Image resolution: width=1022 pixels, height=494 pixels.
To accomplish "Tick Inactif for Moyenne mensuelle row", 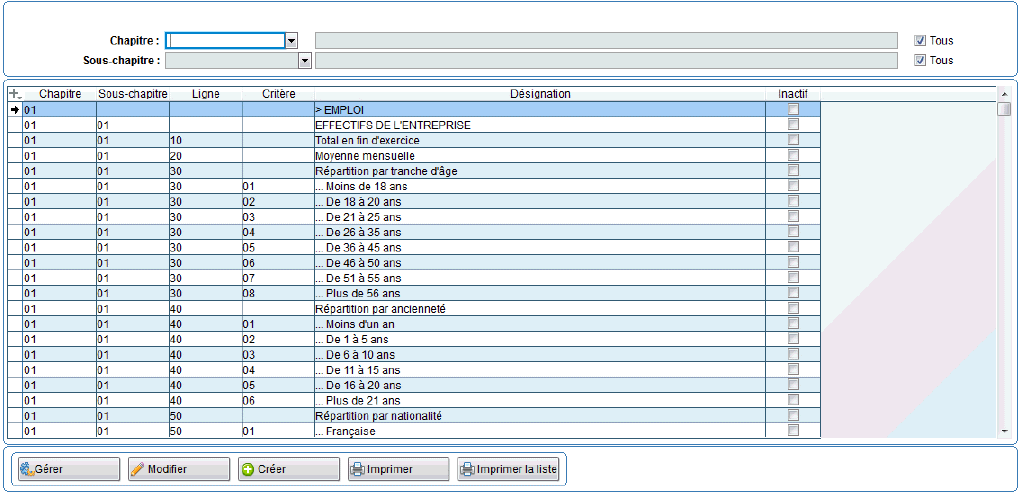I will pyautogui.click(x=793, y=155).
